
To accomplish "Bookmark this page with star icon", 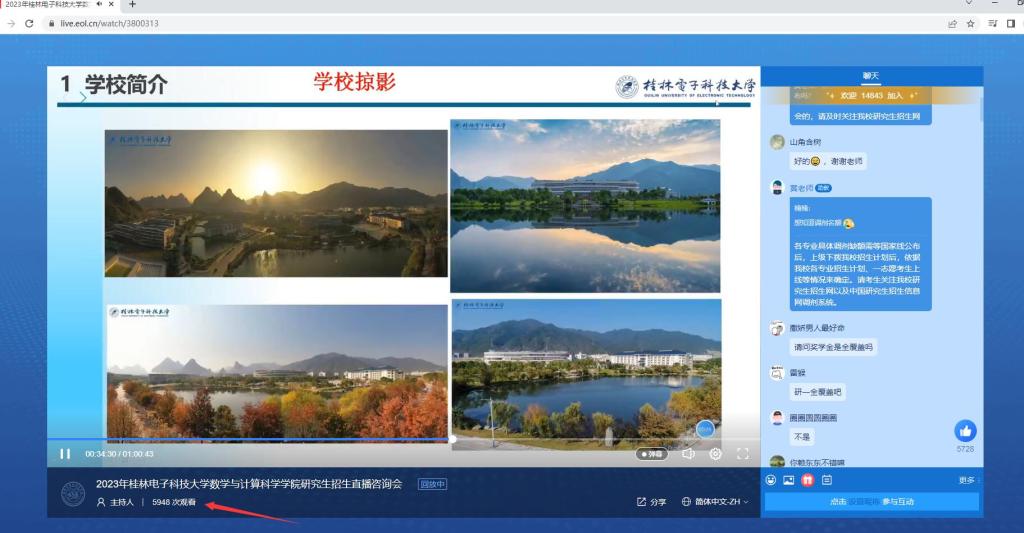I will (x=971, y=23).
